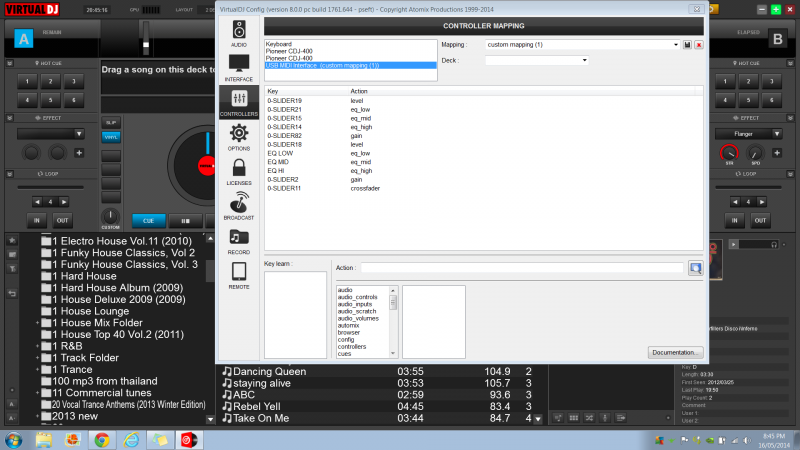Select the USB MIDI Interface entry
Screen dimensions: 800x450
pyautogui.click(x=351, y=65)
